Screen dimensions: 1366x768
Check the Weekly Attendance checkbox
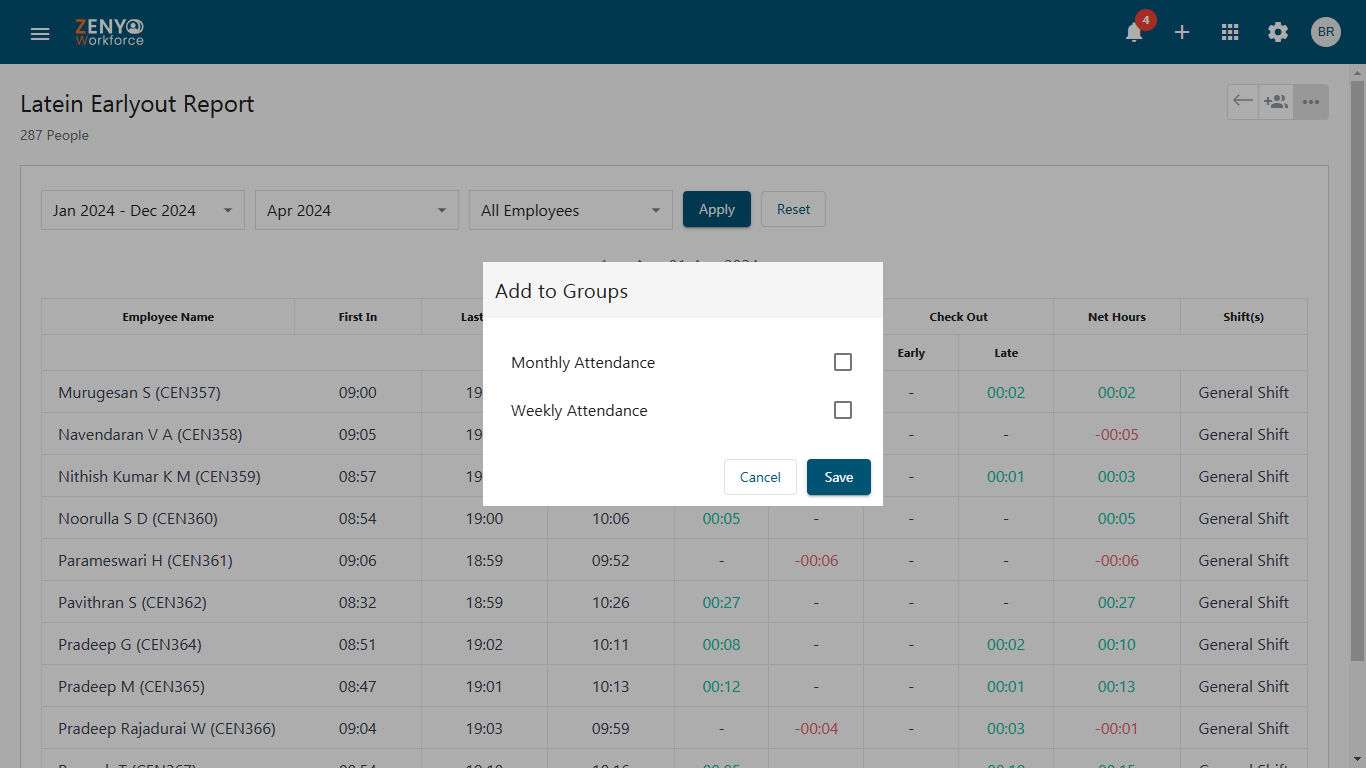843,410
